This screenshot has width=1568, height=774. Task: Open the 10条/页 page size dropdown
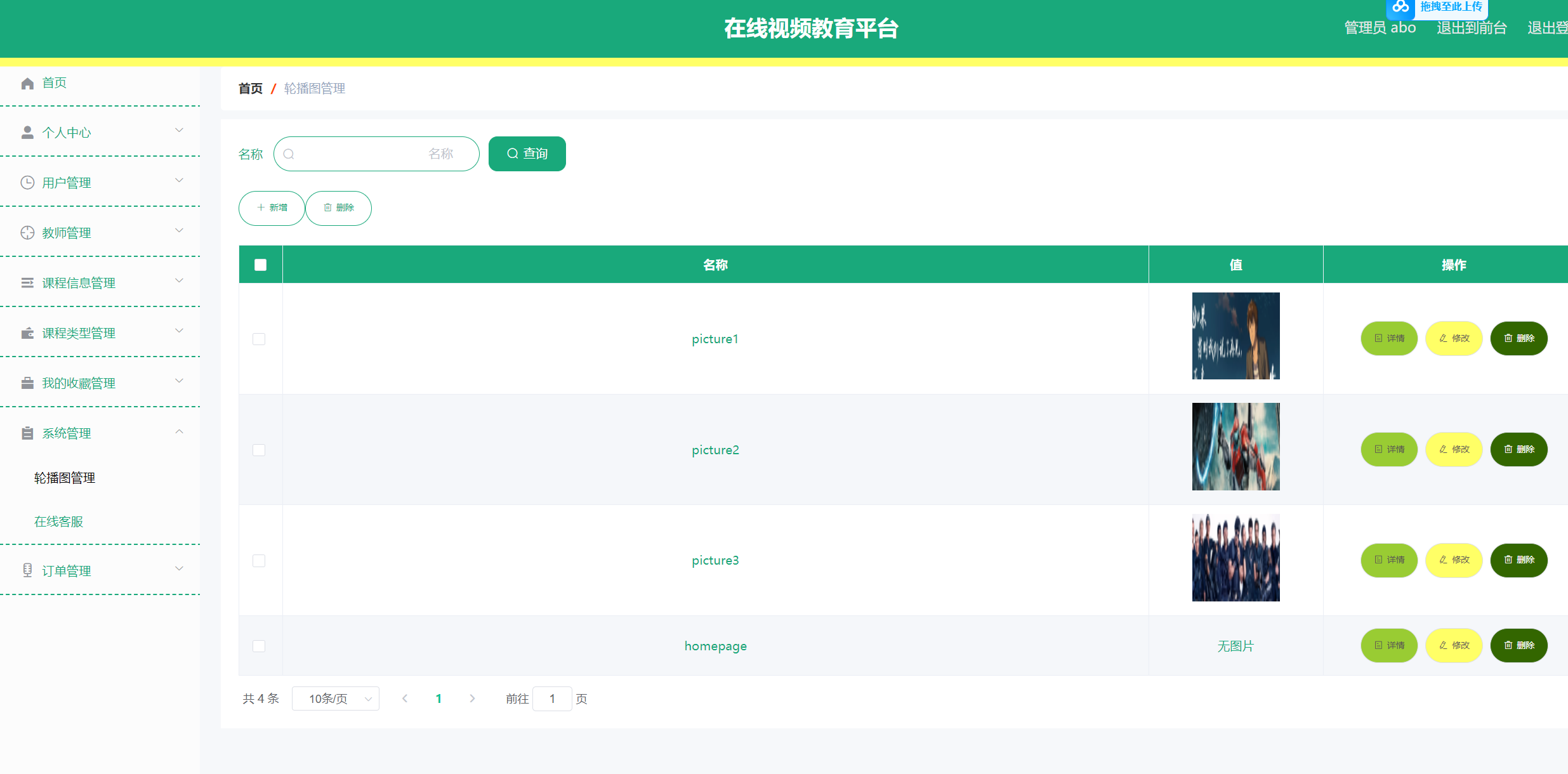[335, 698]
